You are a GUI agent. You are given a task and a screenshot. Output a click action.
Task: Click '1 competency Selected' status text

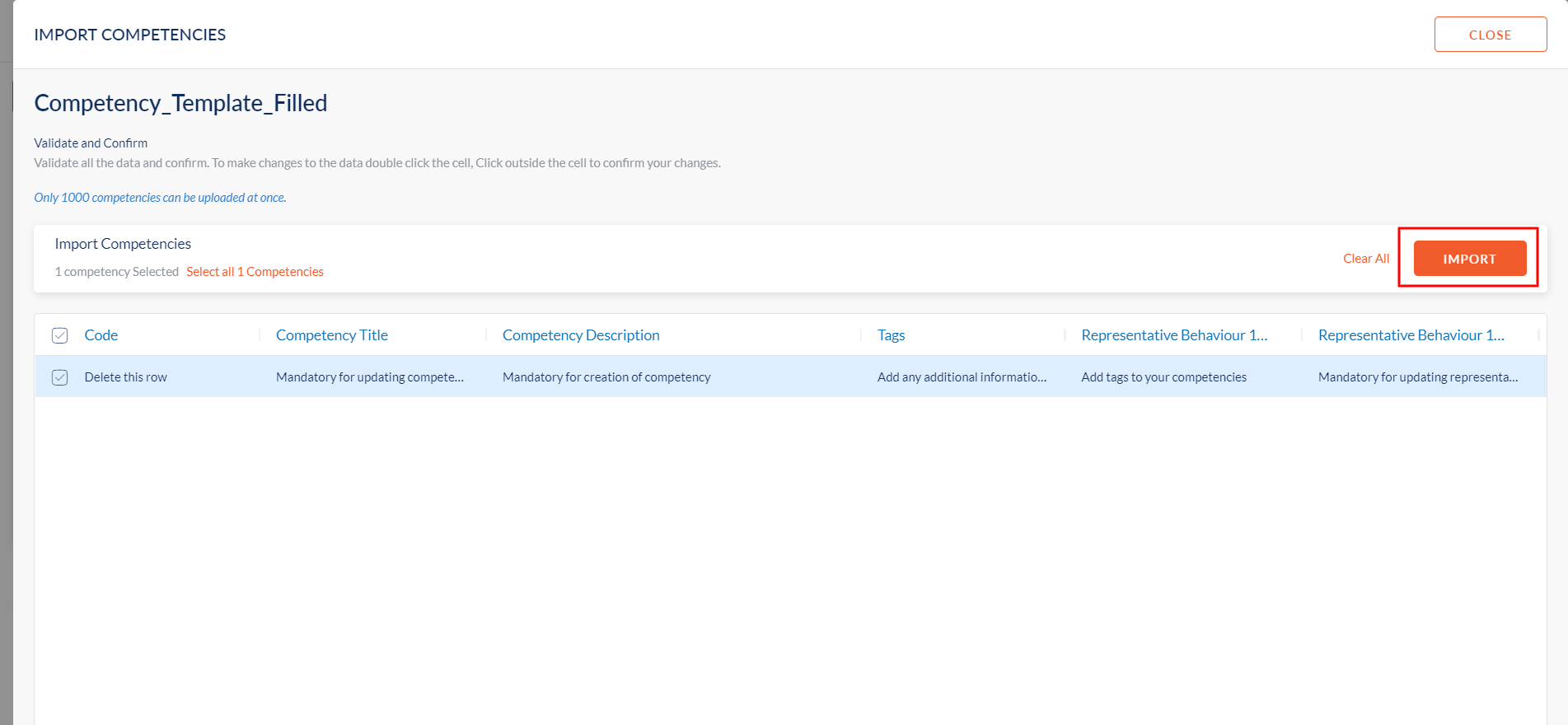click(x=116, y=272)
